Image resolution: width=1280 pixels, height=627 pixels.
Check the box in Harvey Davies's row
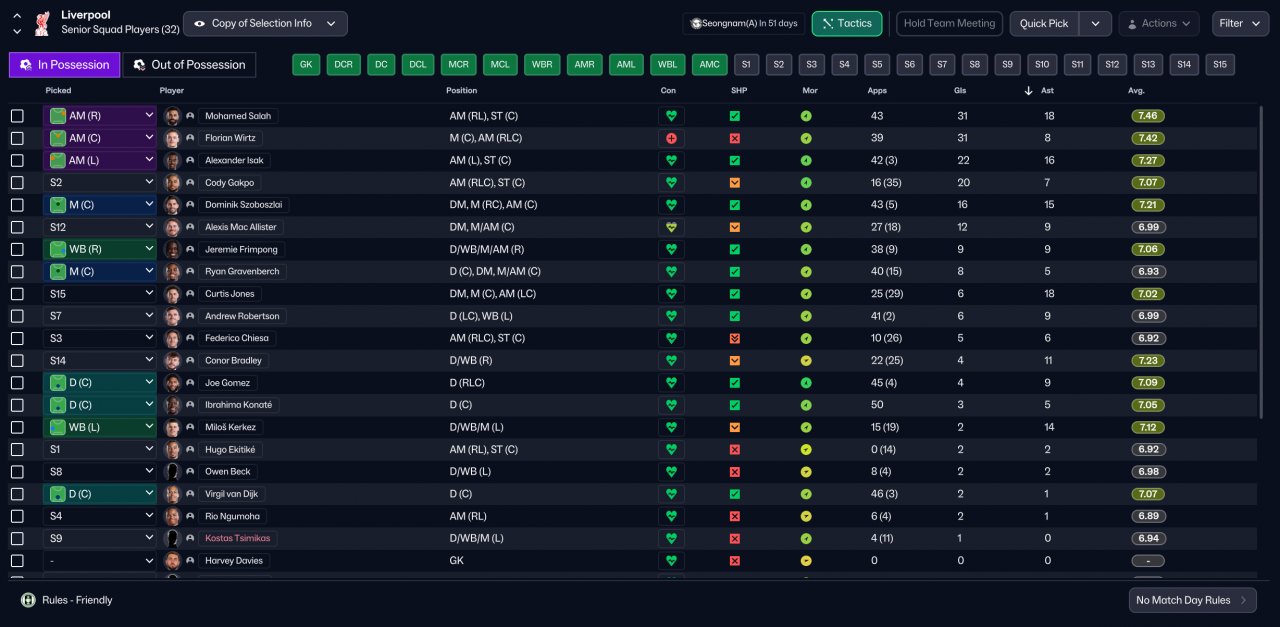pos(17,561)
